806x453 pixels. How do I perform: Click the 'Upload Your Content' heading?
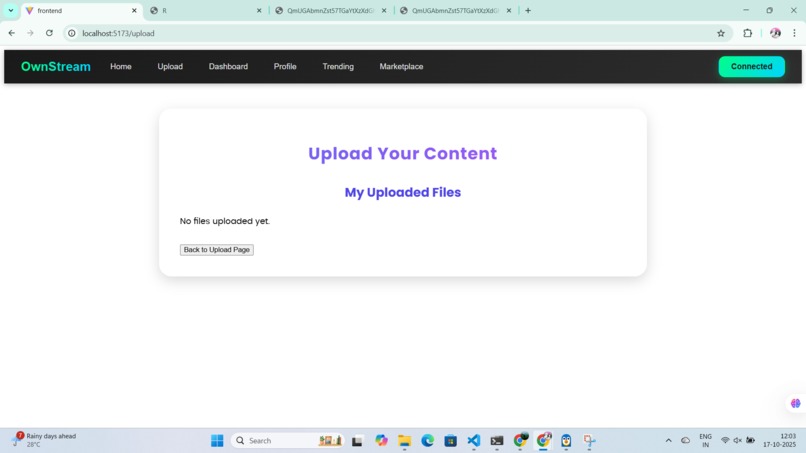coord(402,153)
